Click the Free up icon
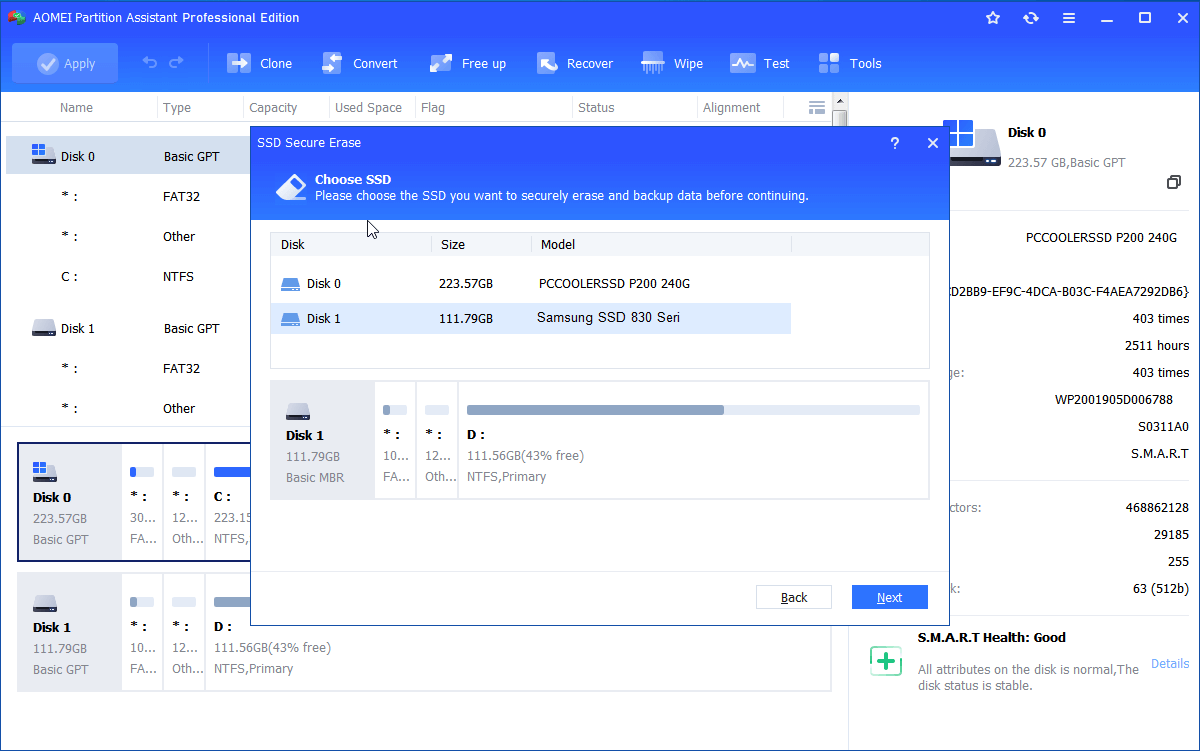Image resolution: width=1200 pixels, height=751 pixels. (441, 63)
